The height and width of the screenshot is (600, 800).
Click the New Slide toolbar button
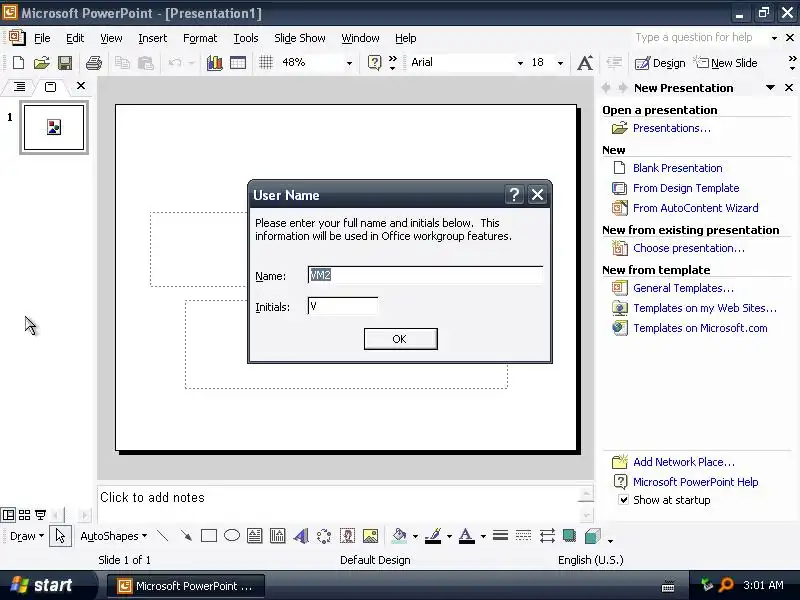pos(725,63)
